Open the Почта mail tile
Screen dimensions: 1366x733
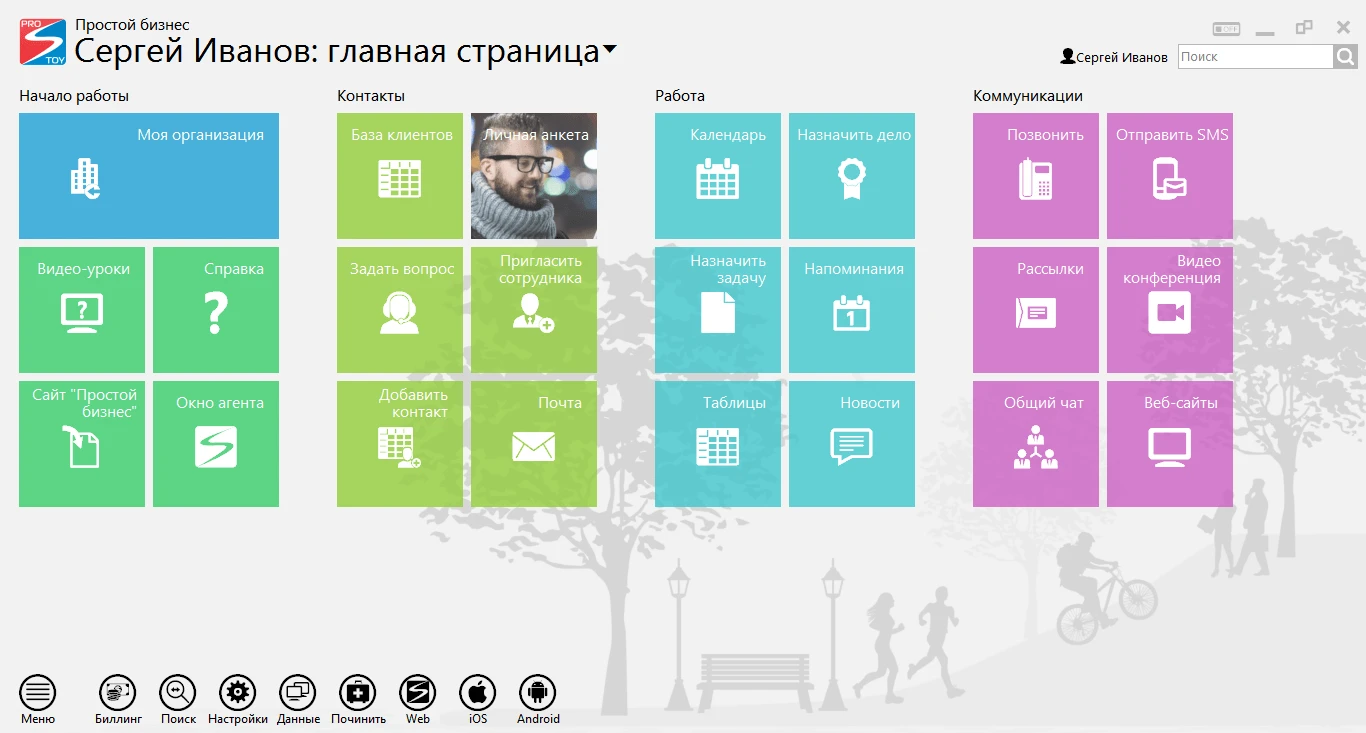534,444
